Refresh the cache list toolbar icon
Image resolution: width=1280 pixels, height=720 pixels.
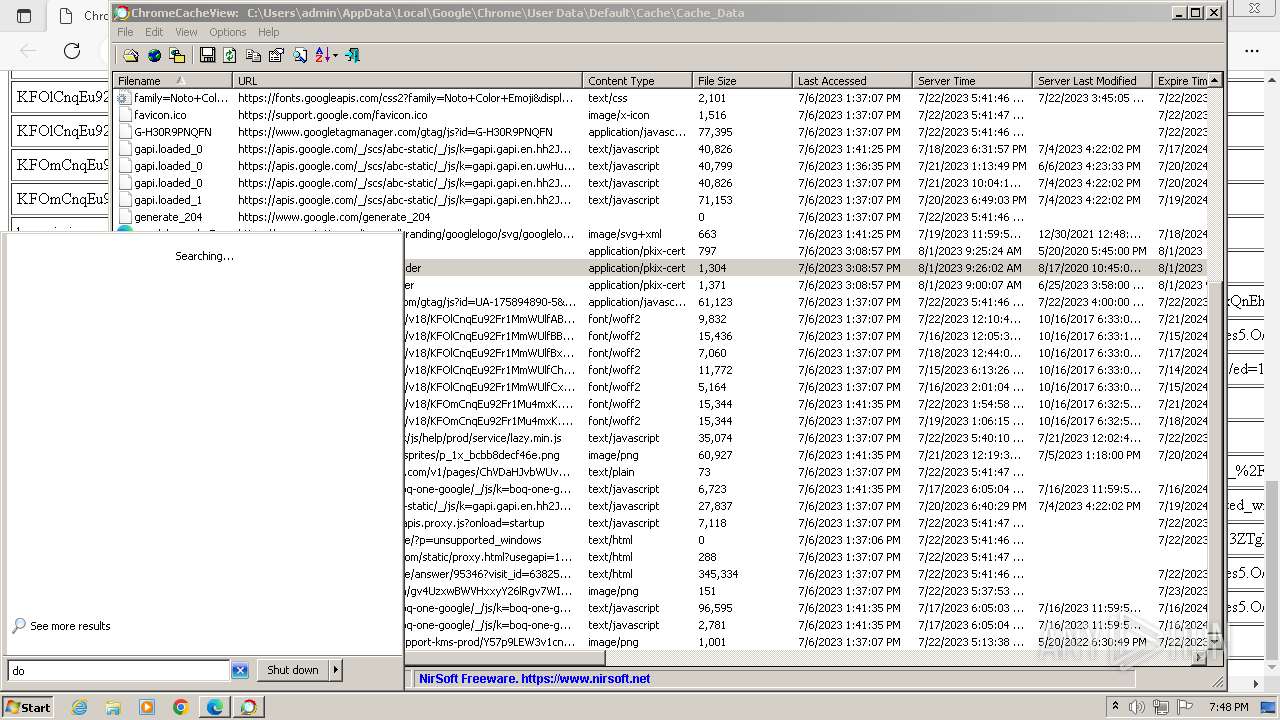click(x=230, y=55)
